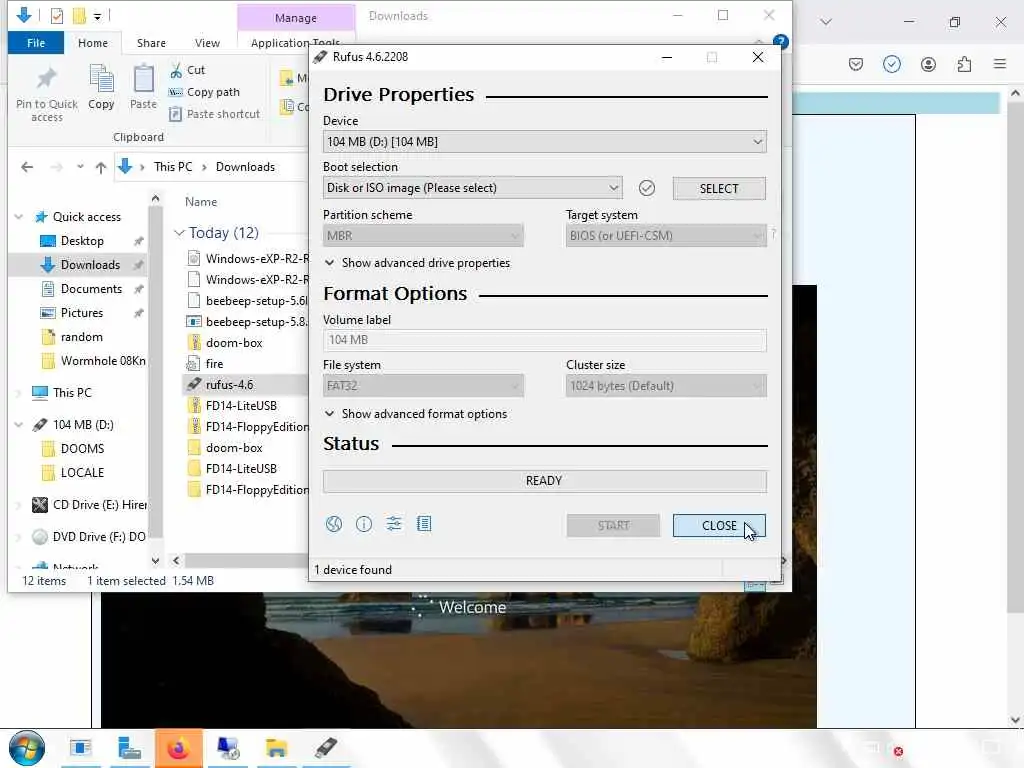
Task: Select Pictures in the navigation pane
Action: pyautogui.click(x=82, y=313)
